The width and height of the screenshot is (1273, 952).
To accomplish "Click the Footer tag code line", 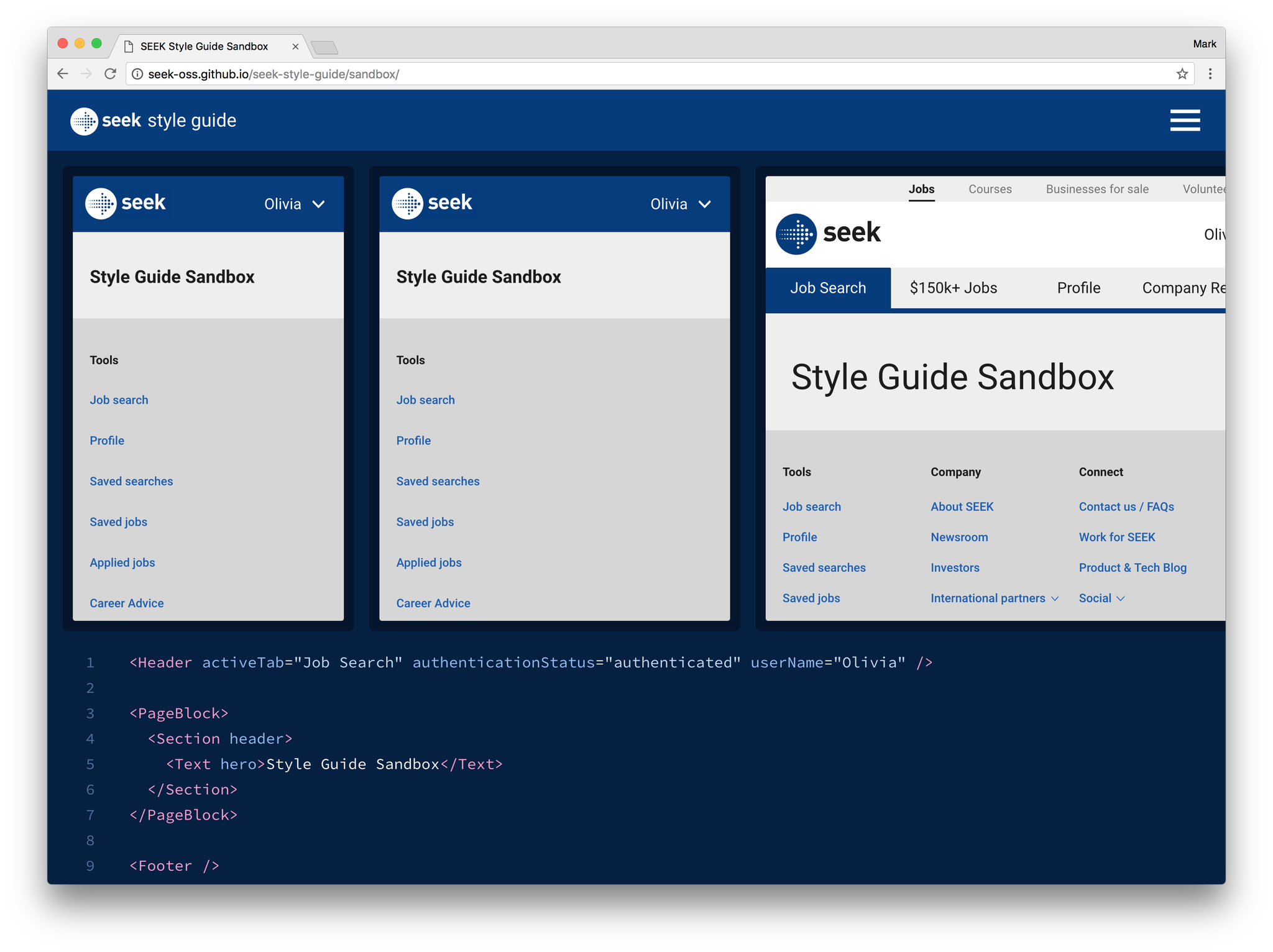I will [x=174, y=866].
